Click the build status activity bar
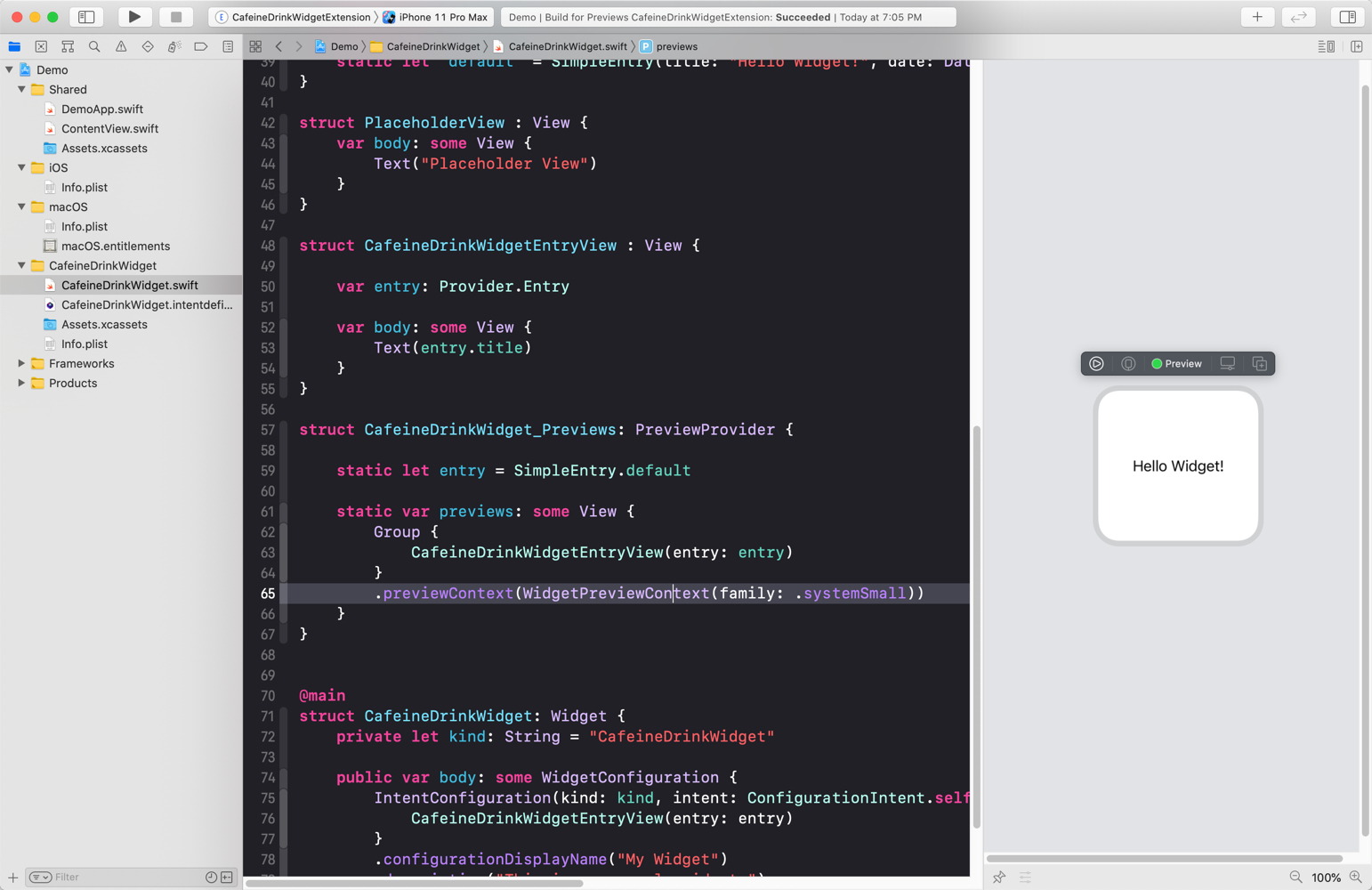The image size is (1372, 890). 729,17
